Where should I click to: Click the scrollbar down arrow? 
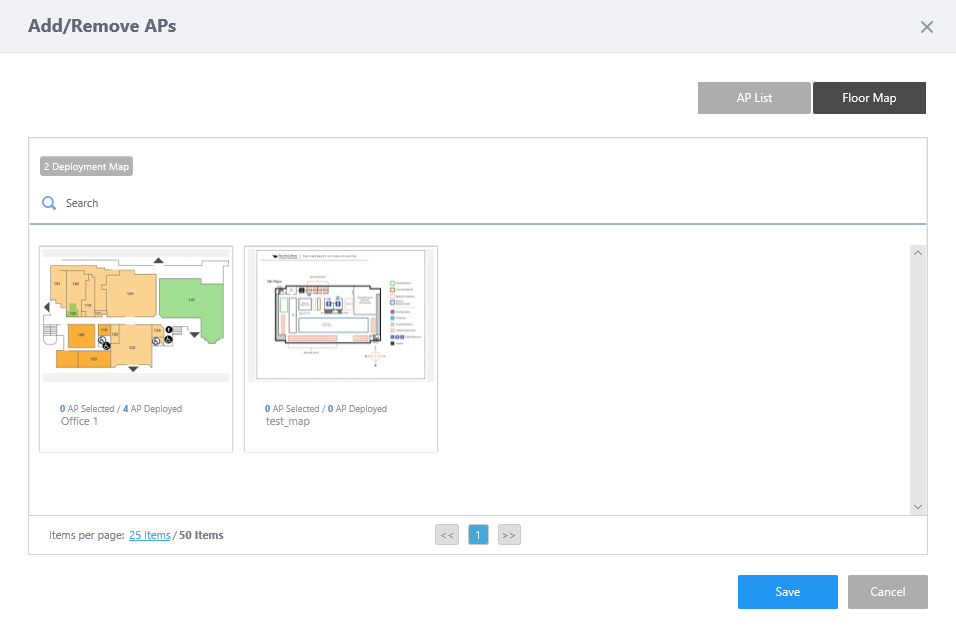918,507
